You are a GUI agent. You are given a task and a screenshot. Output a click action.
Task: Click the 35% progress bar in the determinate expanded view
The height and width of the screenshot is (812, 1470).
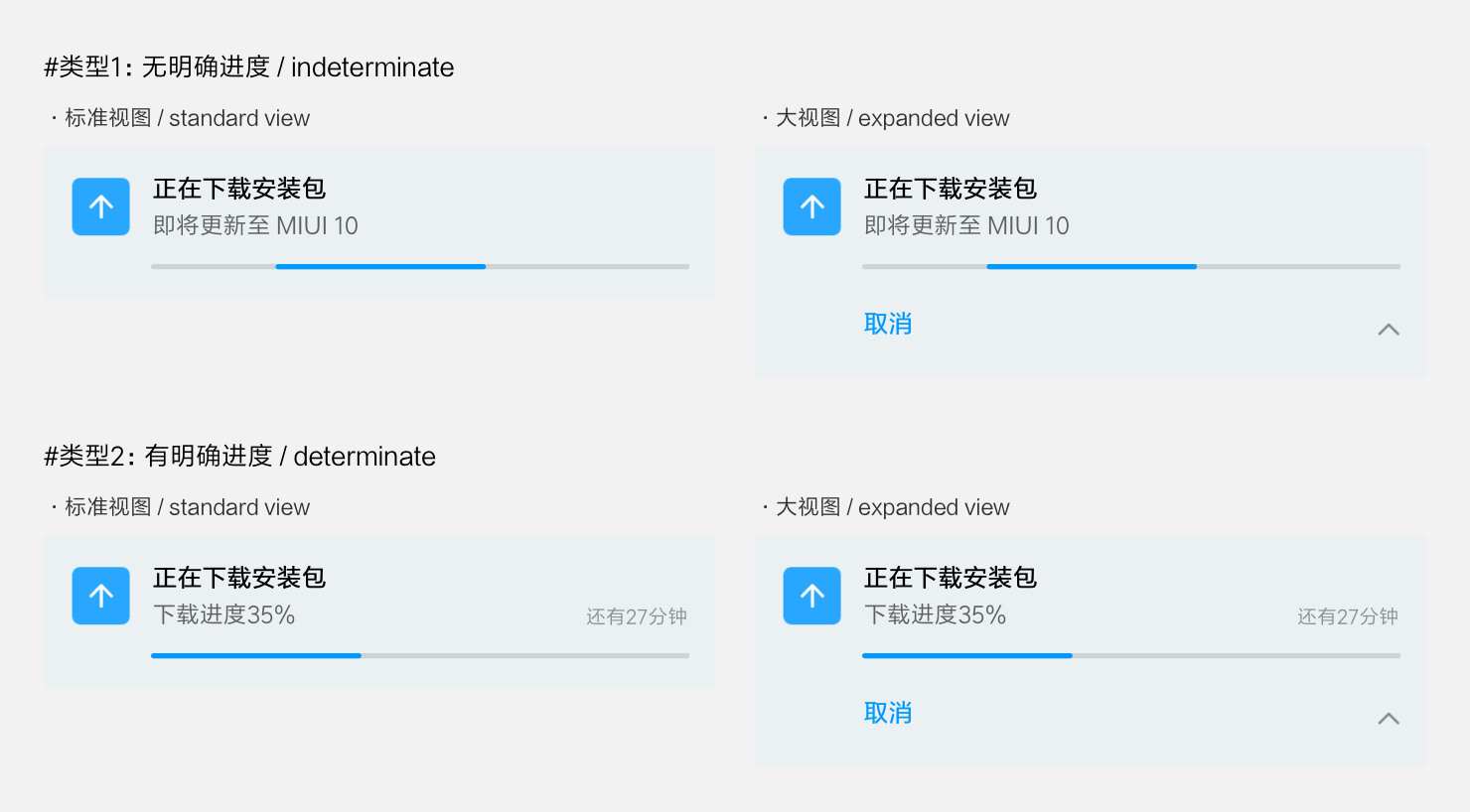pos(1131,655)
